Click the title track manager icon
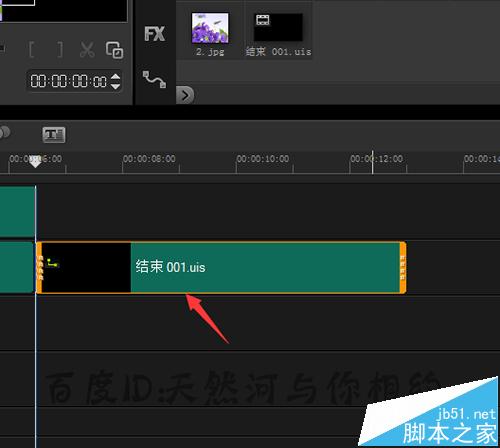 [54, 135]
